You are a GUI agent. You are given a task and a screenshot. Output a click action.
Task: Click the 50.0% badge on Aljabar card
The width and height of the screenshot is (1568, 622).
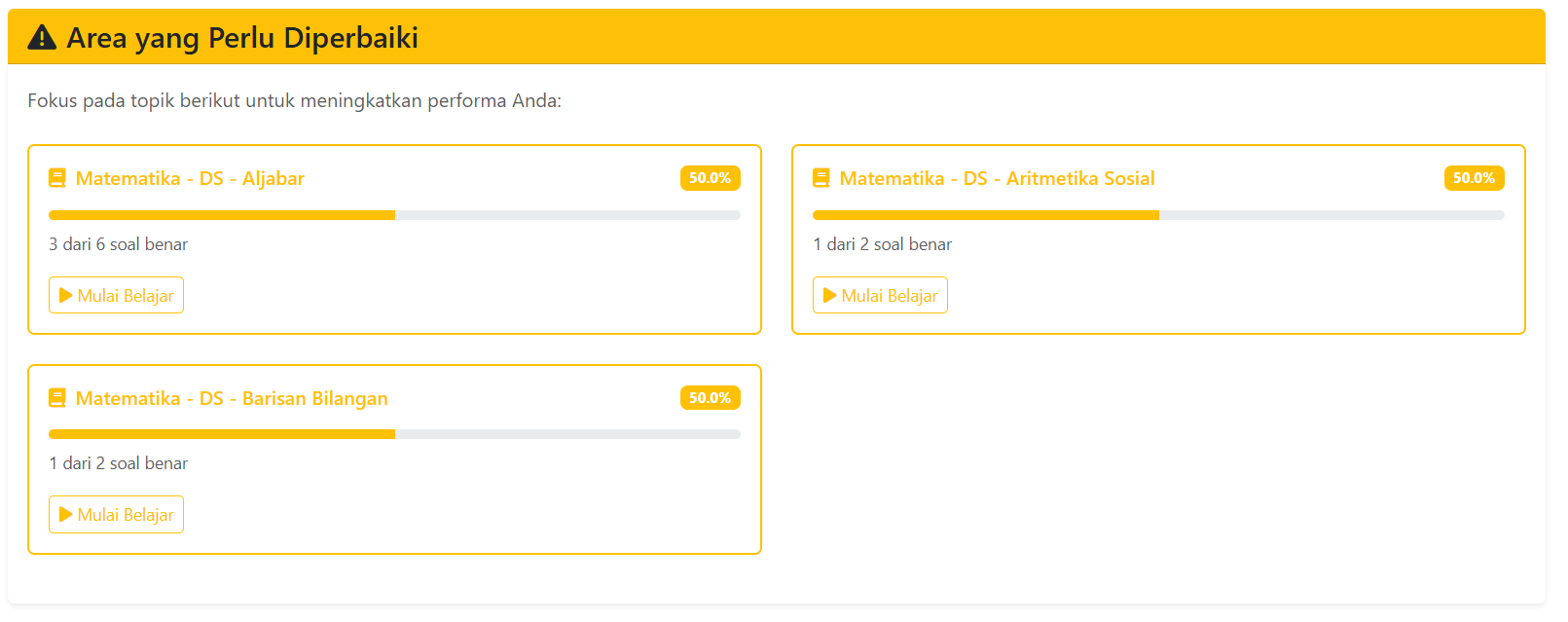[711, 178]
